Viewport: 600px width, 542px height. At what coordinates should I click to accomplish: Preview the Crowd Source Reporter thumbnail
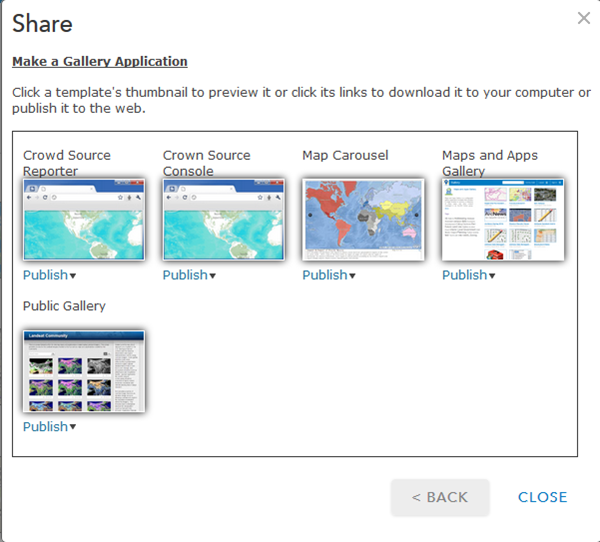pyautogui.click(x=84, y=220)
